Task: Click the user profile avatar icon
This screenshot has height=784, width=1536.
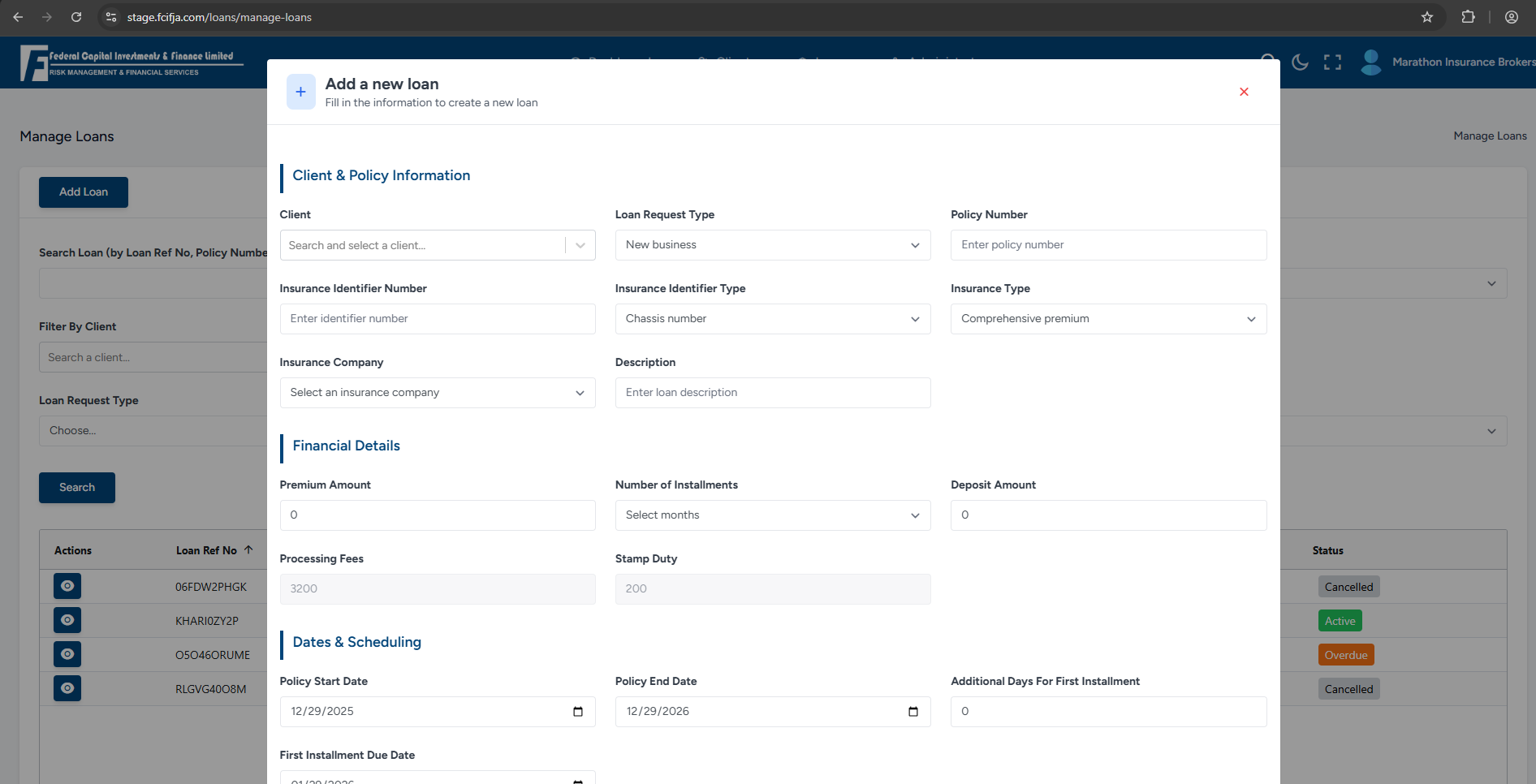Action: pos(1371,62)
